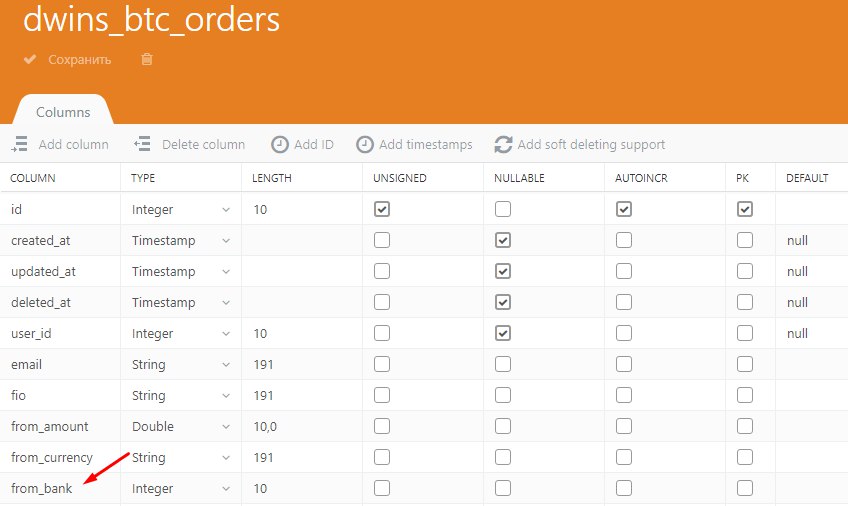Screen dimensions: 848x506
Task: Click the from_bank column name field
Action: click(x=60, y=489)
